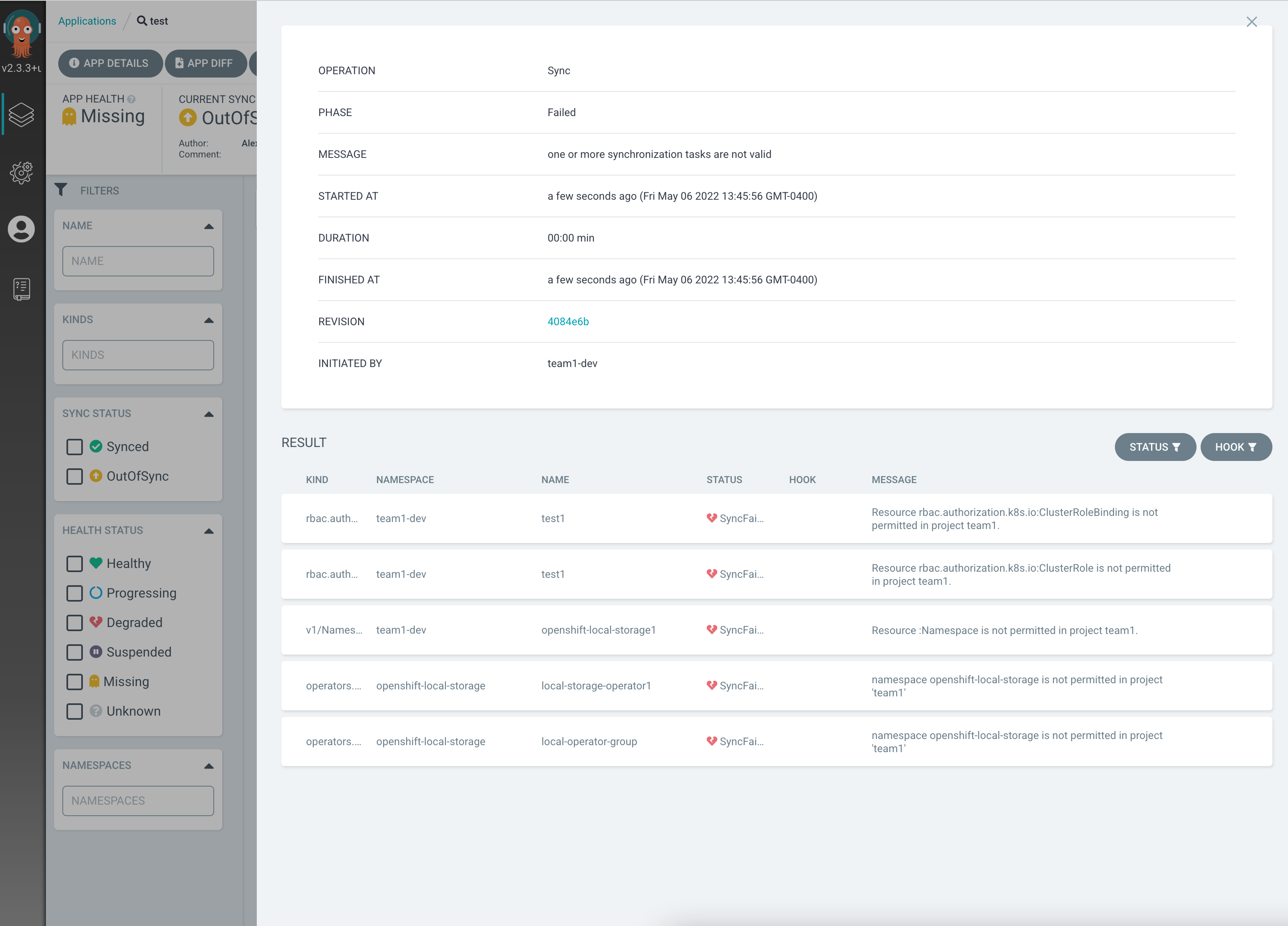The height and width of the screenshot is (926, 1288).
Task: Click the APP DETAILS button
Action: [x=110, y=63]
